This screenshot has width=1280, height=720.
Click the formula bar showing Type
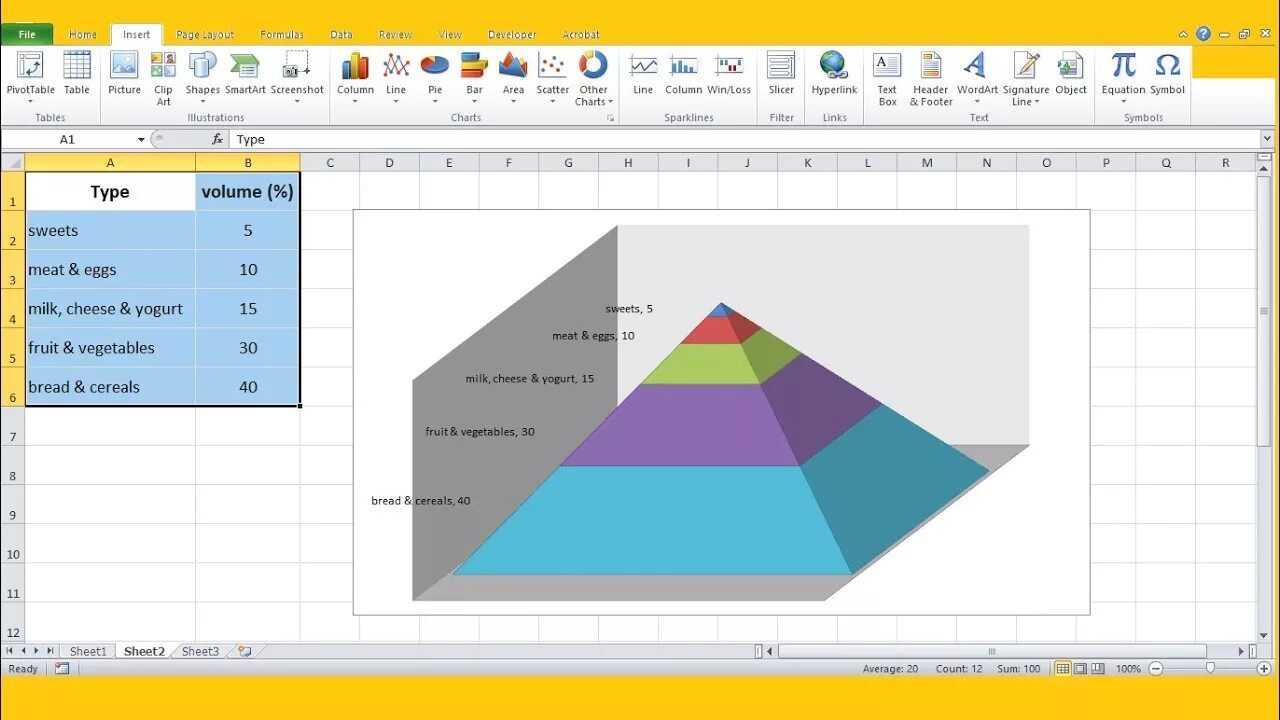click(x=745, y=139)
